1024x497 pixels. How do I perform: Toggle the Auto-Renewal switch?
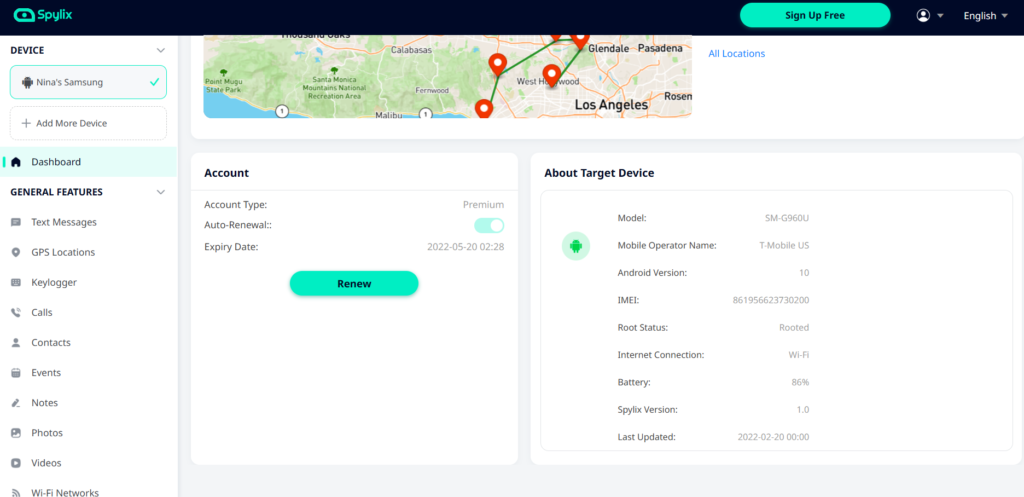point(489,225)
